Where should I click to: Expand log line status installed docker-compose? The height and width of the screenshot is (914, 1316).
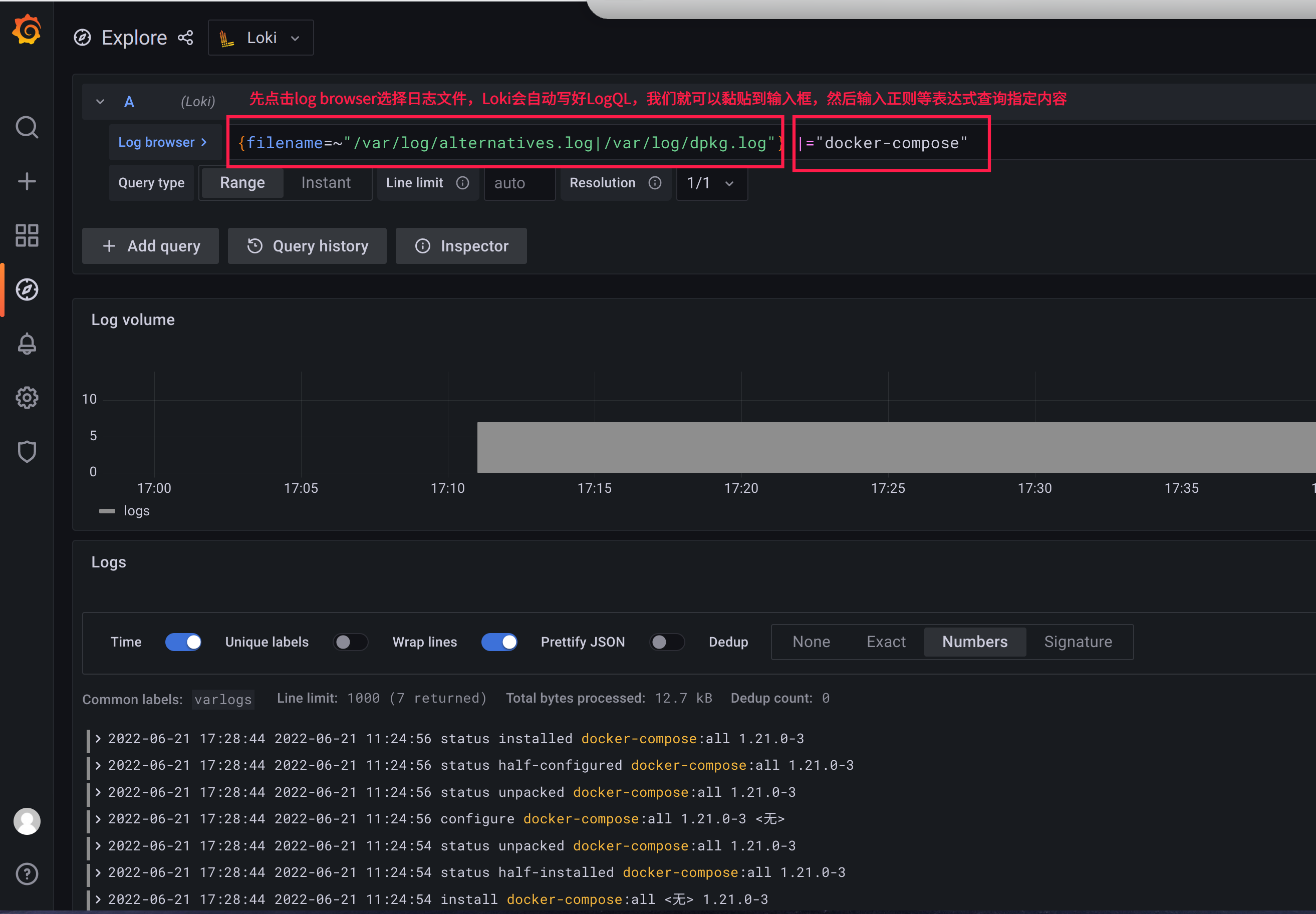pyautogui.click(x=98, y=738)
